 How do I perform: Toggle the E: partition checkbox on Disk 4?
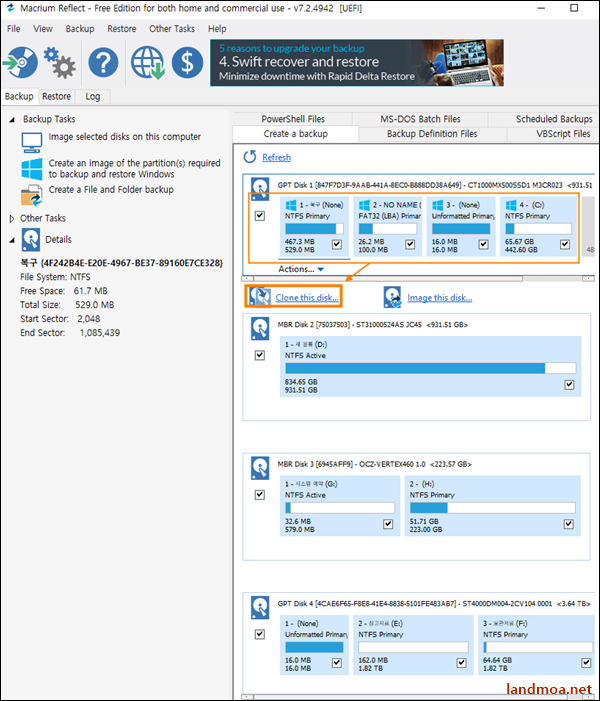click(462, 663)
